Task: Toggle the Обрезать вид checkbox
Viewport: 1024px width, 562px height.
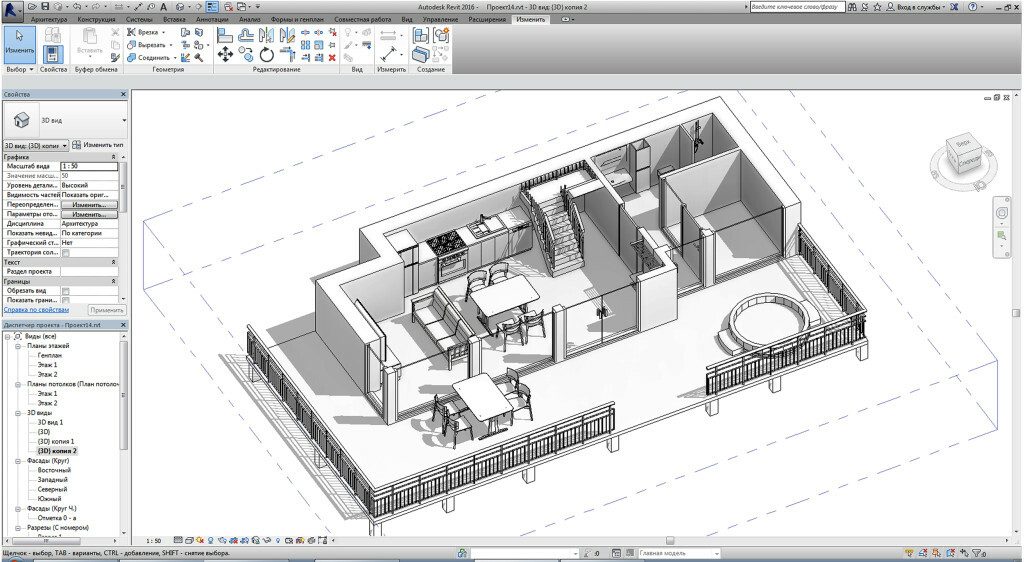Action: 66,291
